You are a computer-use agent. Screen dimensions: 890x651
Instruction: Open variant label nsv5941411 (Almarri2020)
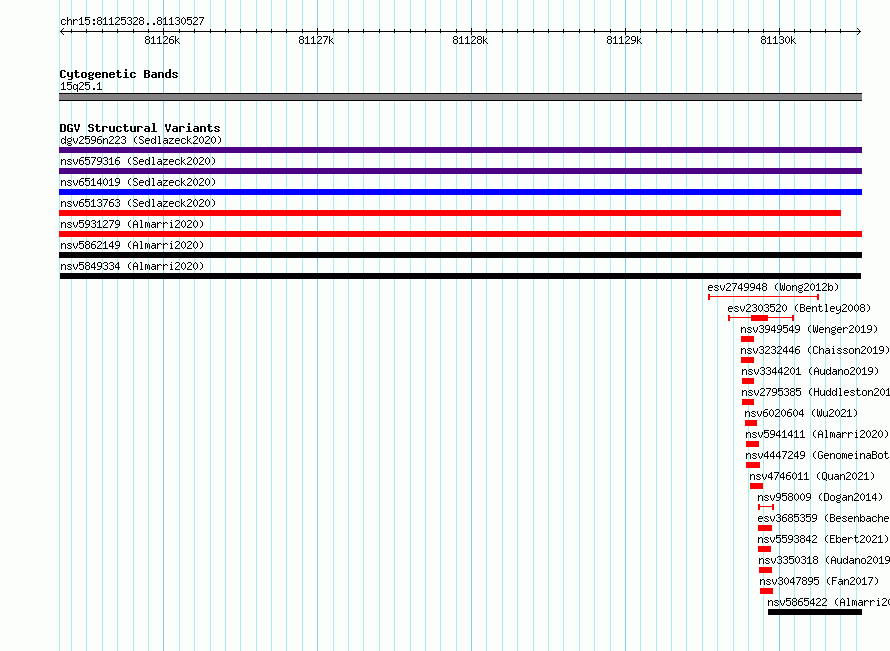817,434
